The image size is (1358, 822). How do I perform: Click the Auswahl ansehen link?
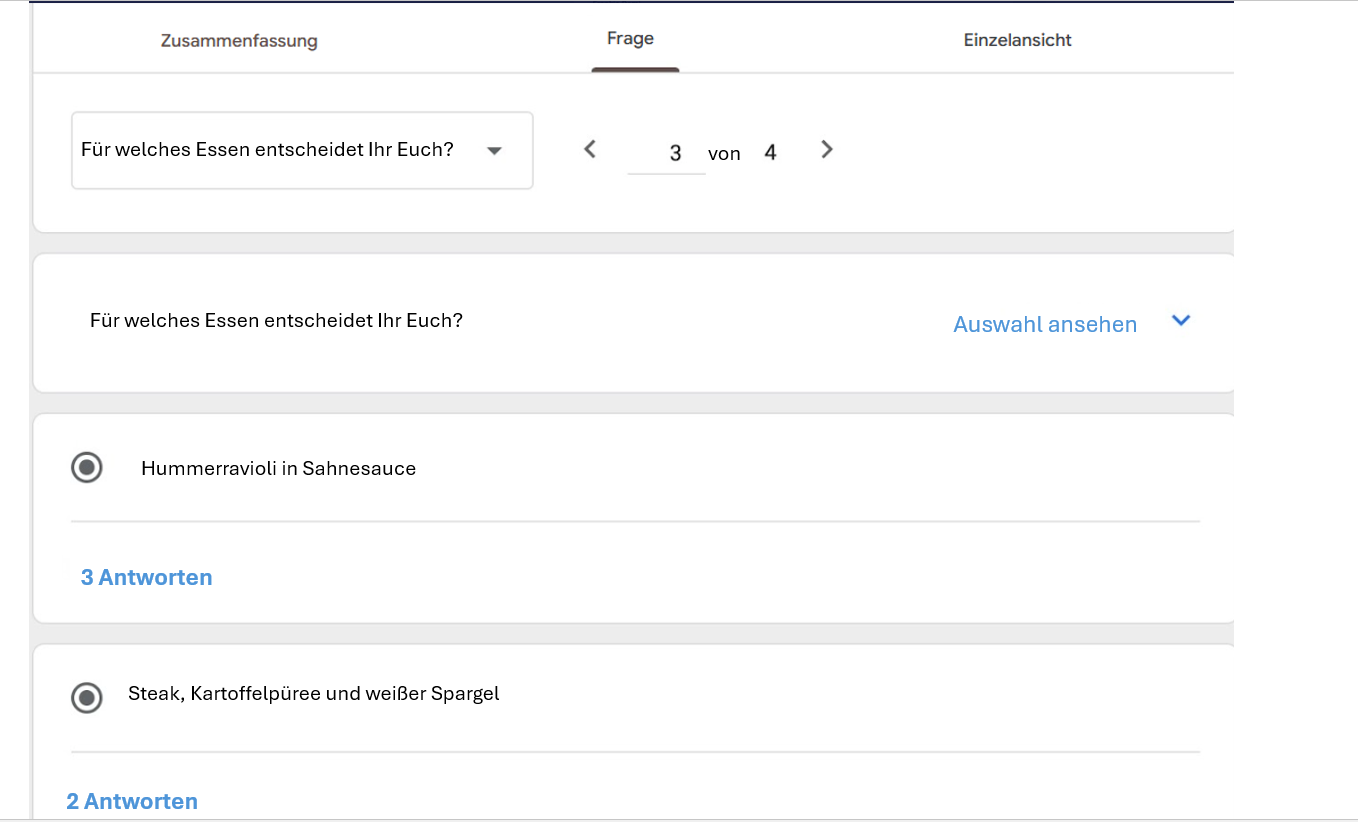(1045, 324)
